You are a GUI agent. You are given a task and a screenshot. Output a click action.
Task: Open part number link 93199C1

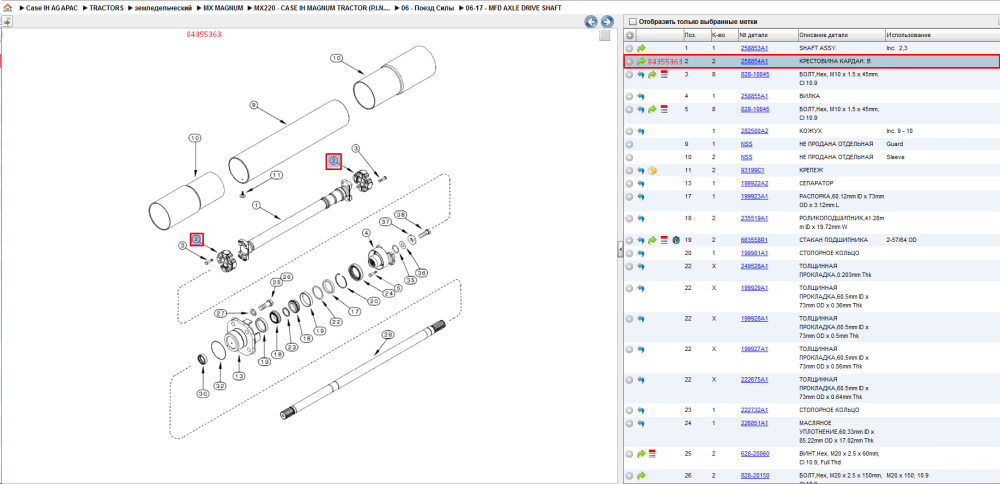(x=752, y=171)
